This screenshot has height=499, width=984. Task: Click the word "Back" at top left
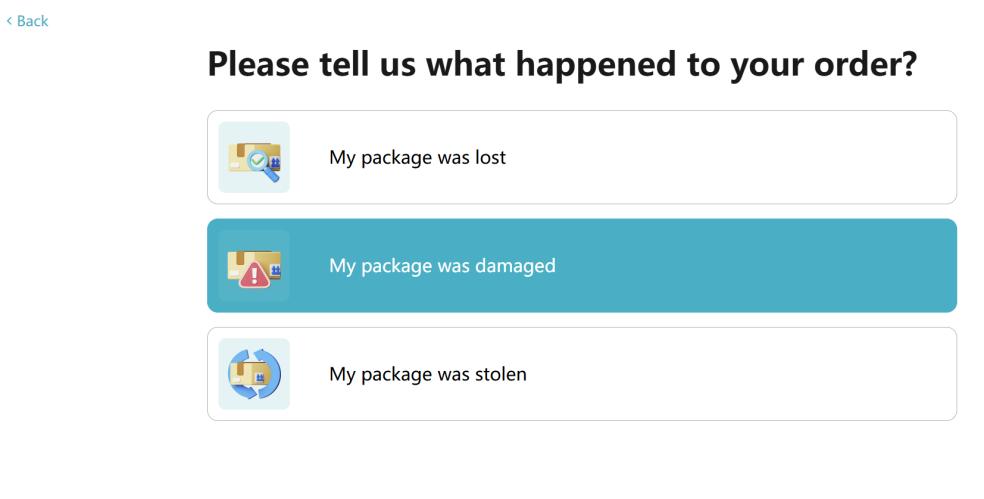(33, 21)
